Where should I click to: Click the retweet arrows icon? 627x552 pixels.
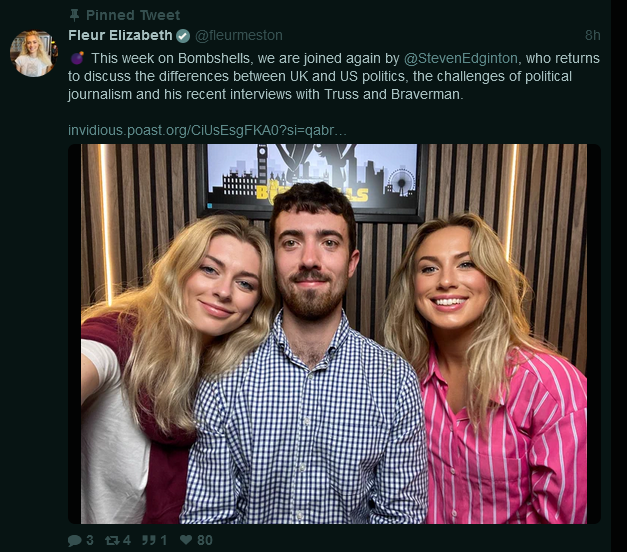112,540
